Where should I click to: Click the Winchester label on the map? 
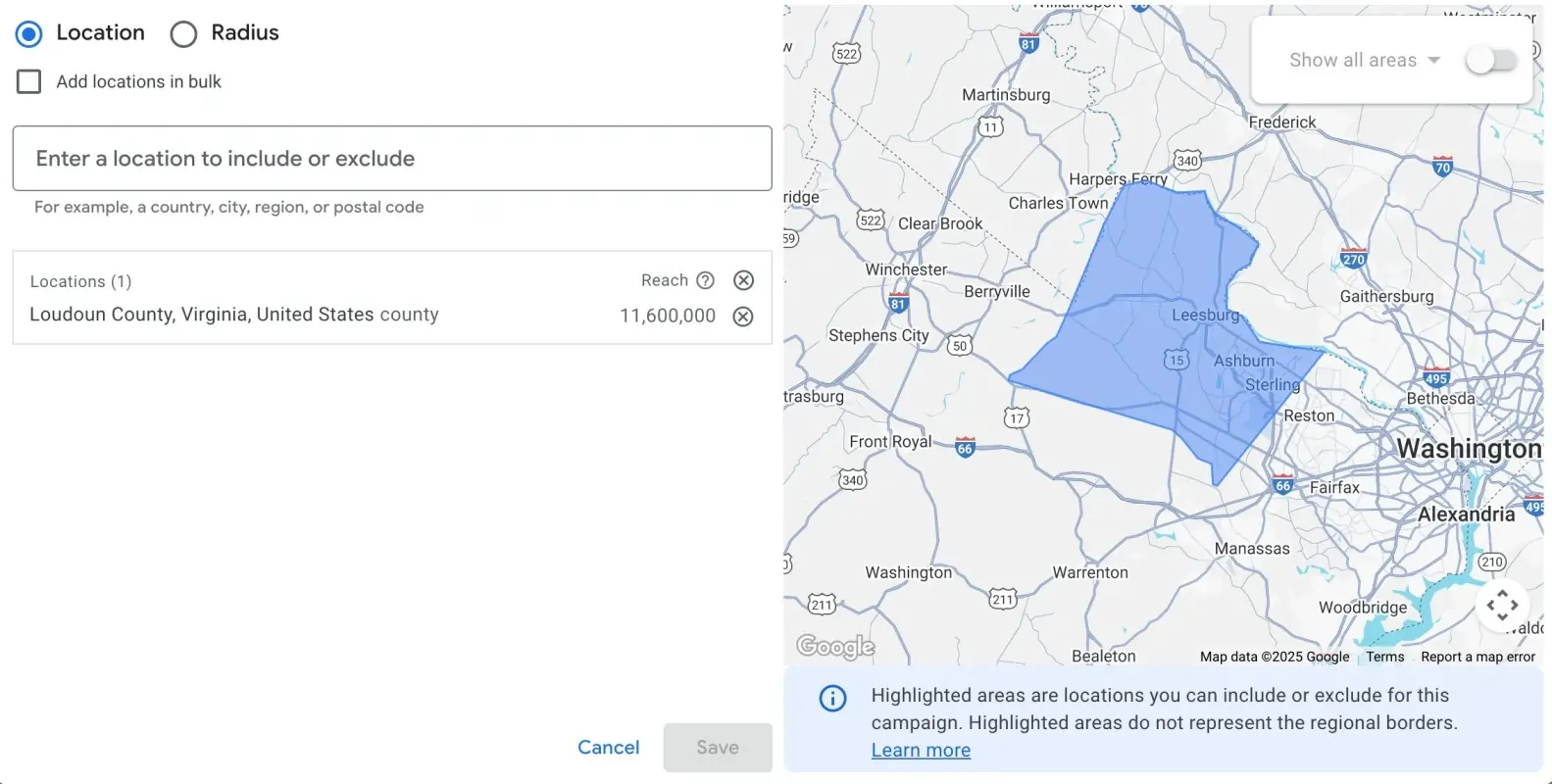[x=906, y=269]
